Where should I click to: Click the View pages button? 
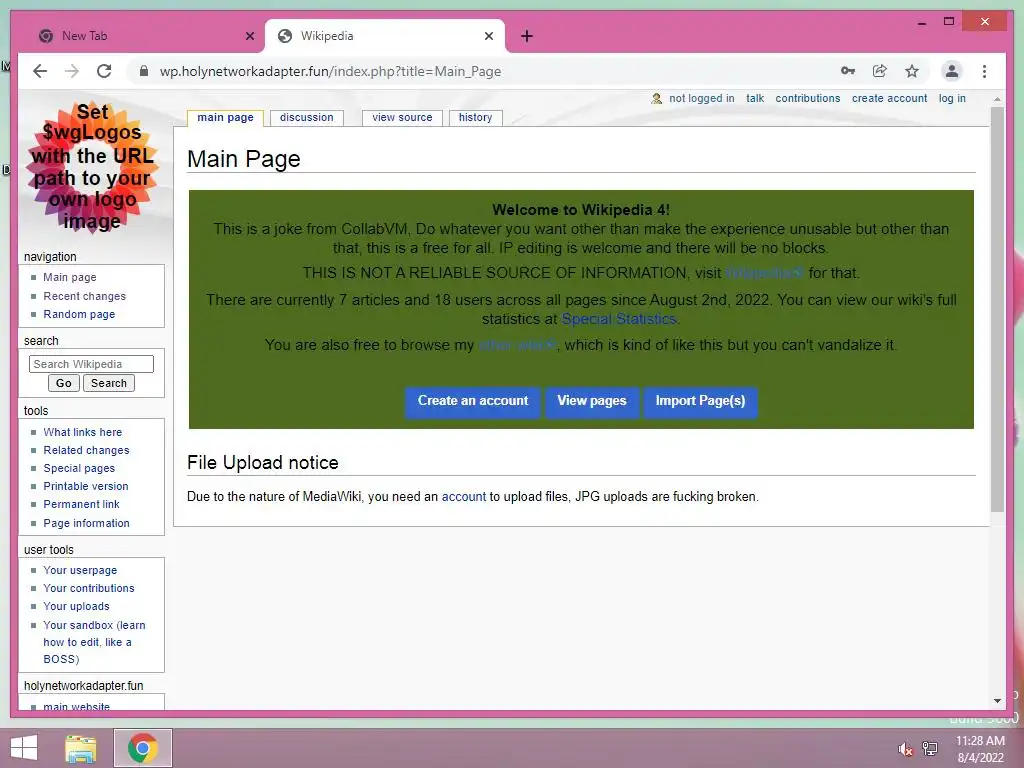tap(592, 401)
